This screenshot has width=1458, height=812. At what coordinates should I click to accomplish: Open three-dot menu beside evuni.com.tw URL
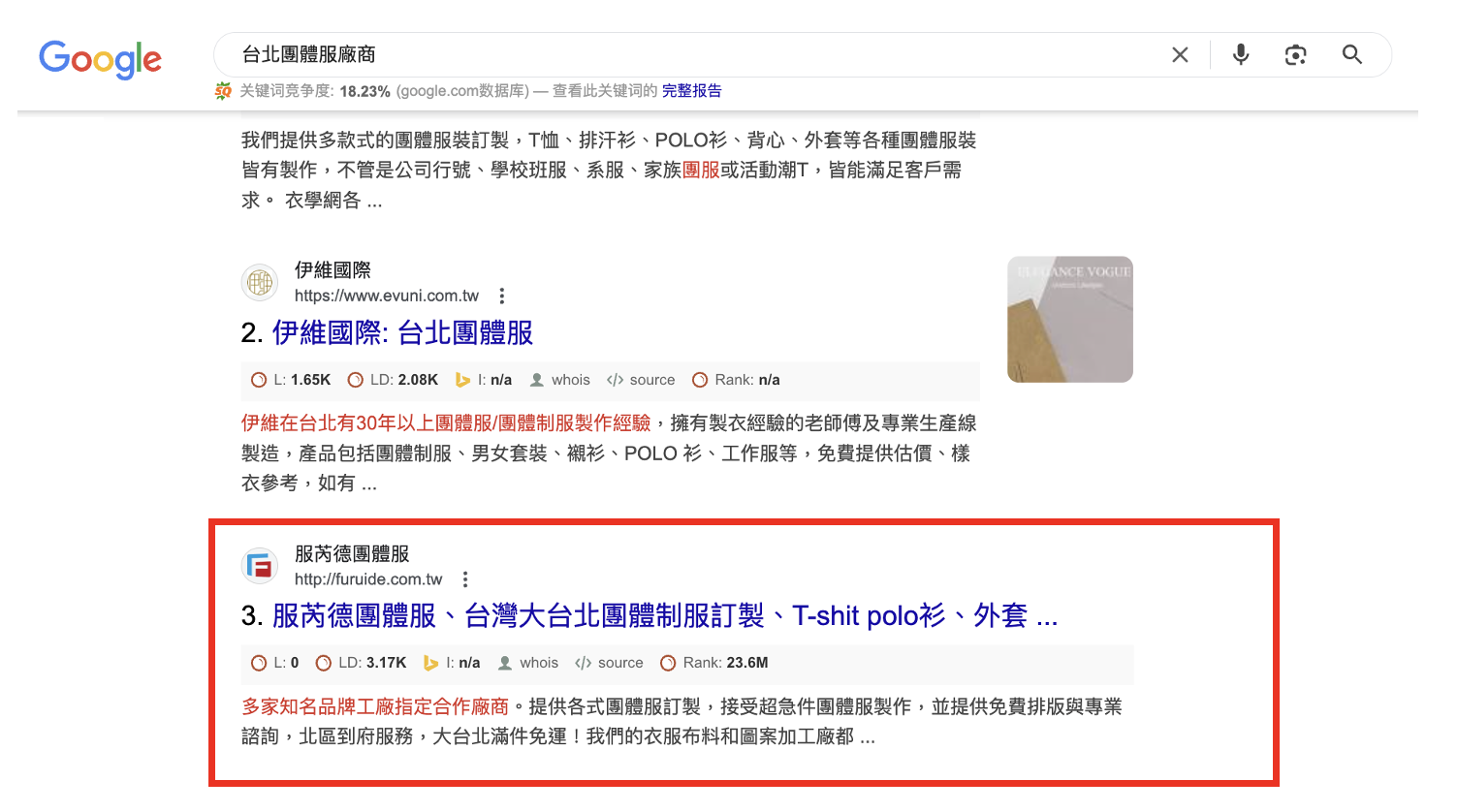pyautogui.click(x=501, y=296)
